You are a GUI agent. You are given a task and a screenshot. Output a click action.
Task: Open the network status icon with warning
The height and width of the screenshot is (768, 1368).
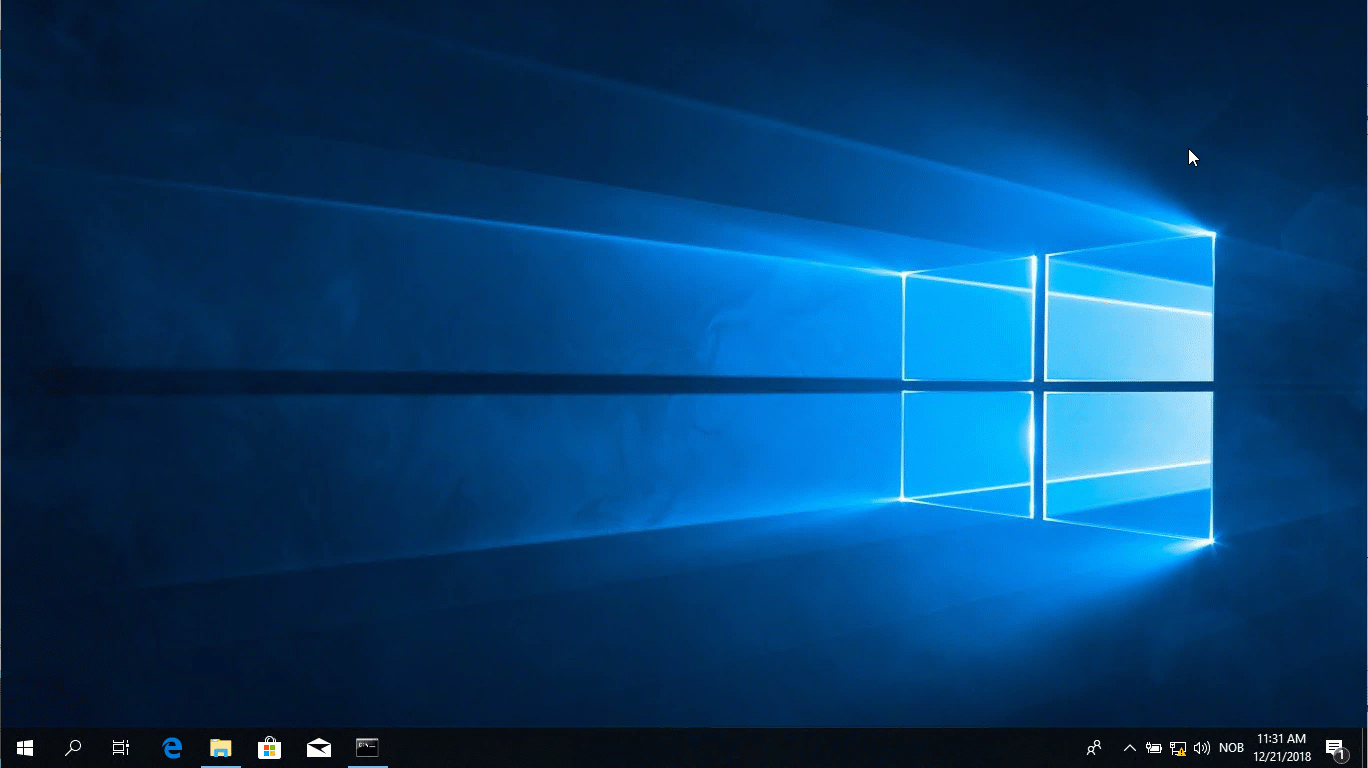pyautogui.click(x=1178, y=747)
